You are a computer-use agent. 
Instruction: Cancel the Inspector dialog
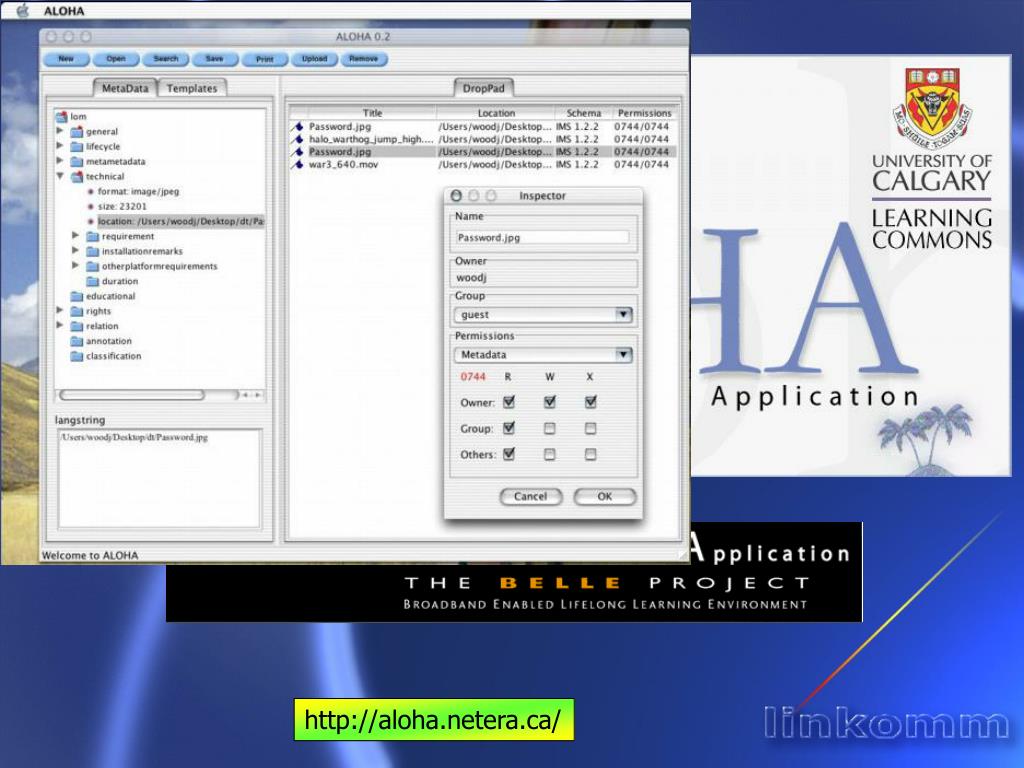(x=530, y=496)
